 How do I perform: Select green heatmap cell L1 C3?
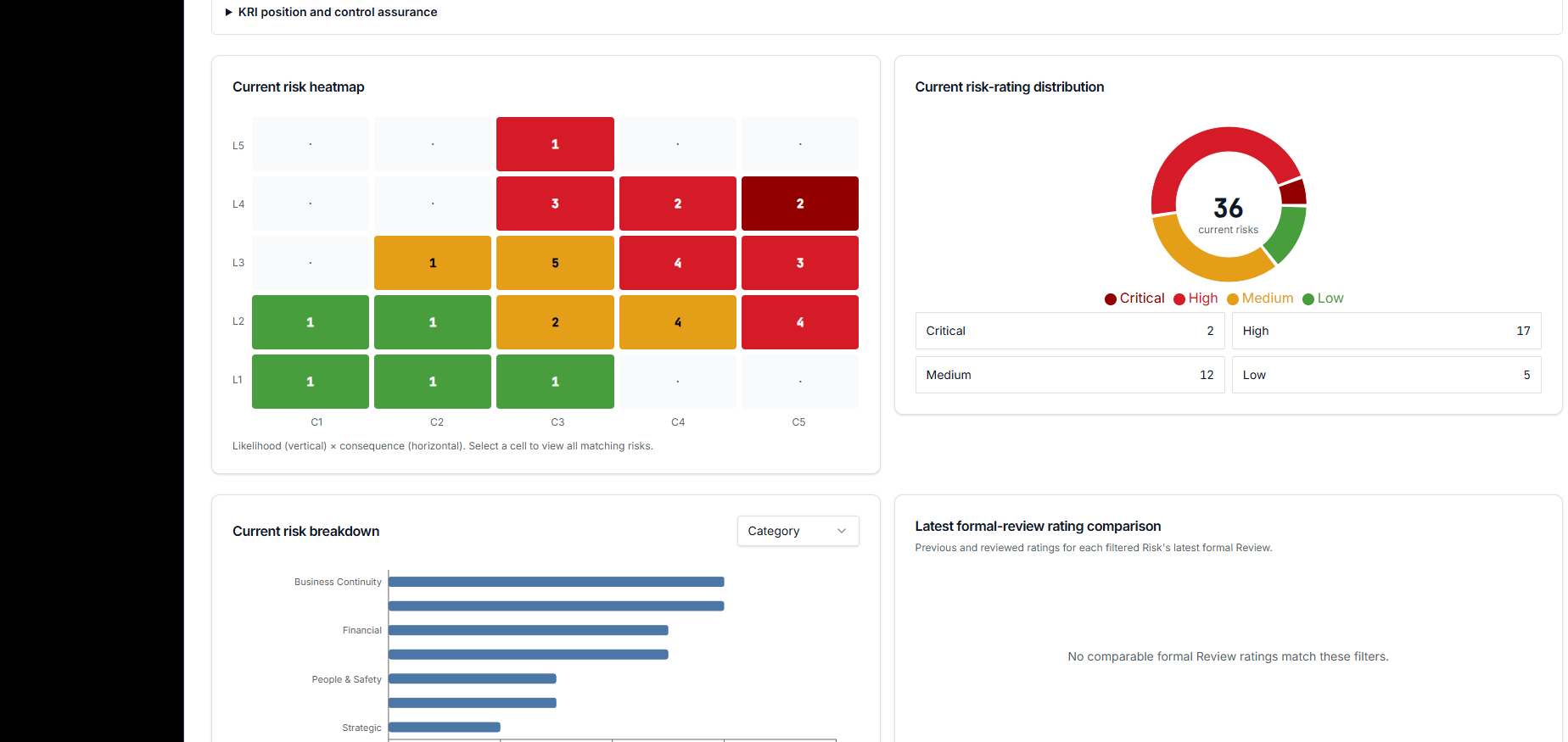pyautogui.click(x=555, y=382)
